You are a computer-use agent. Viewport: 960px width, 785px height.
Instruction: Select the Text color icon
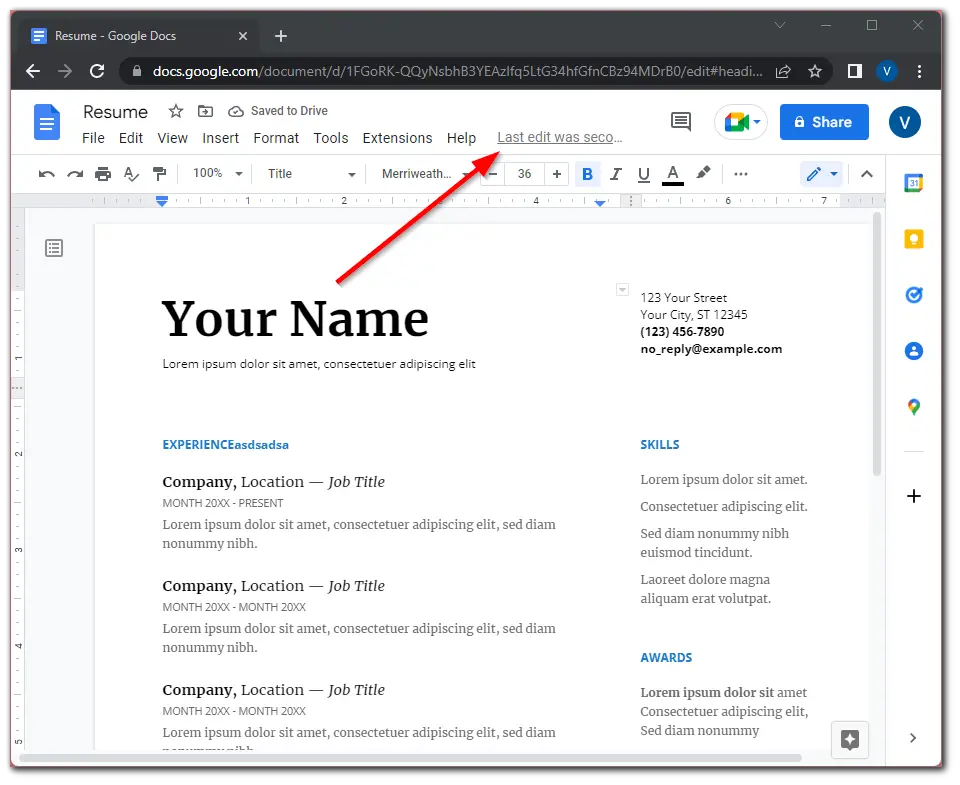[672, 173]
